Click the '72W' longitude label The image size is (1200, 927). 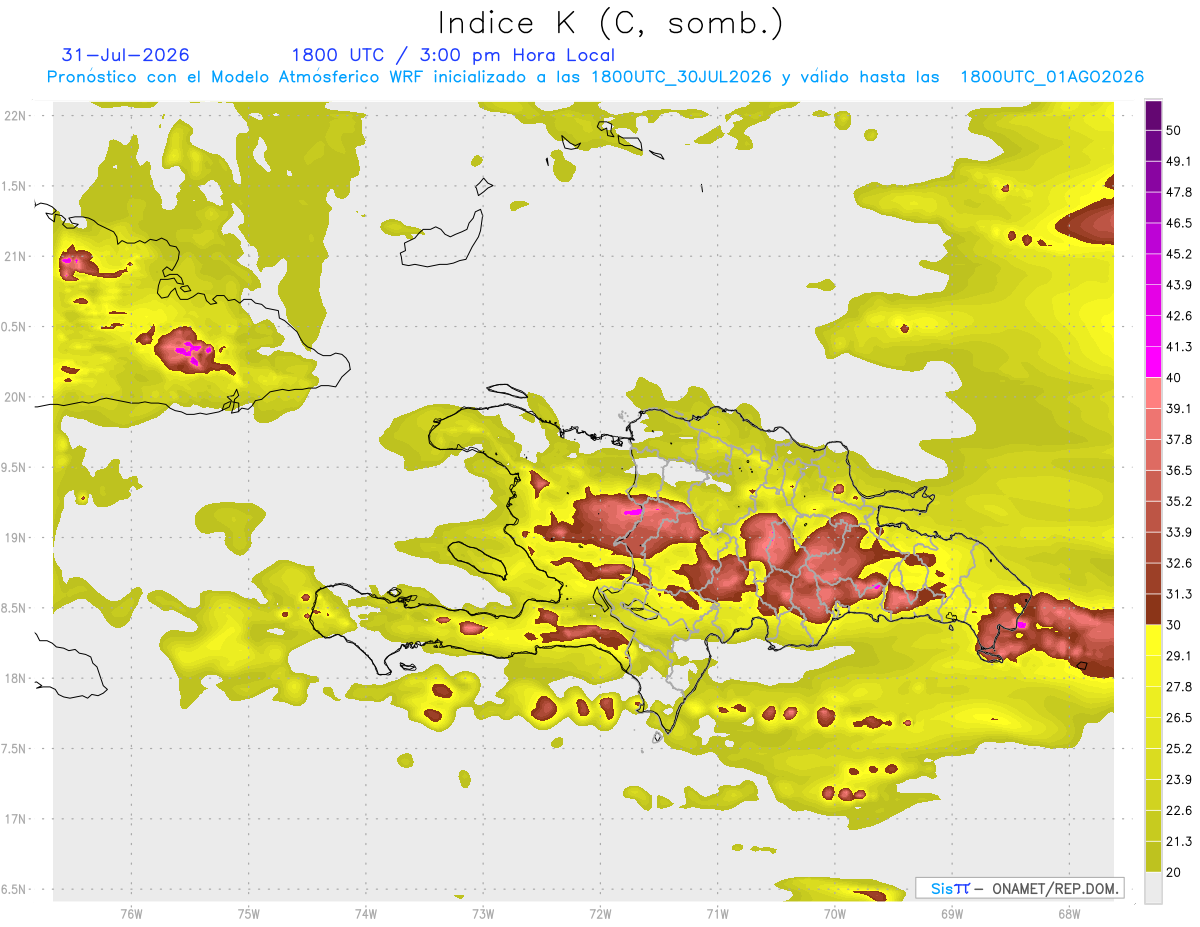coord(600,914)
